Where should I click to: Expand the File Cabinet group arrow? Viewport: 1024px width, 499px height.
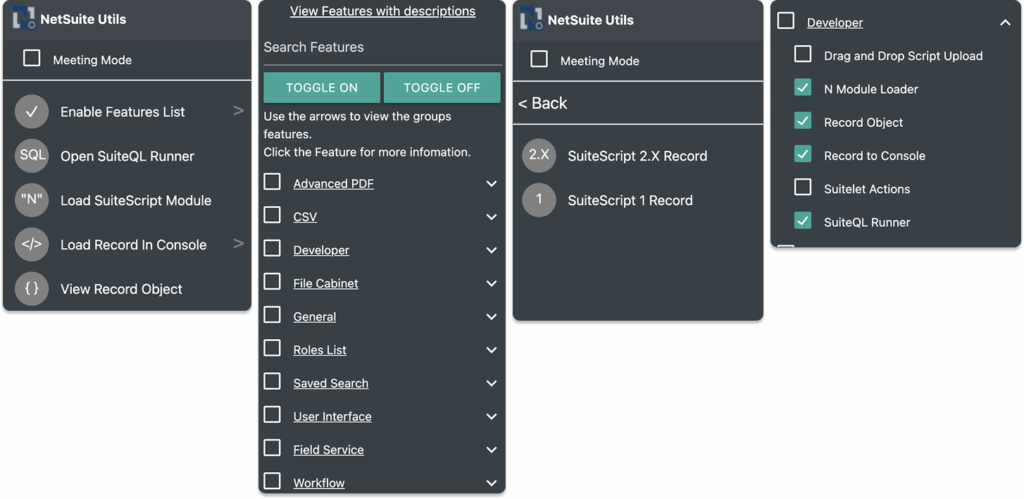click(x=492, y=284)
